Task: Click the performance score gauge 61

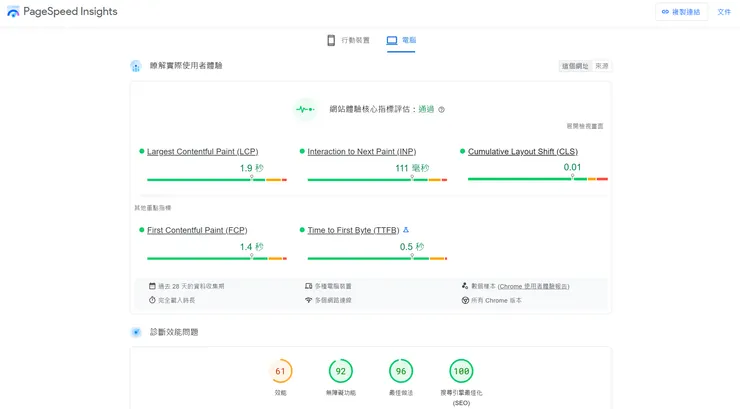Action: point(280,371)
